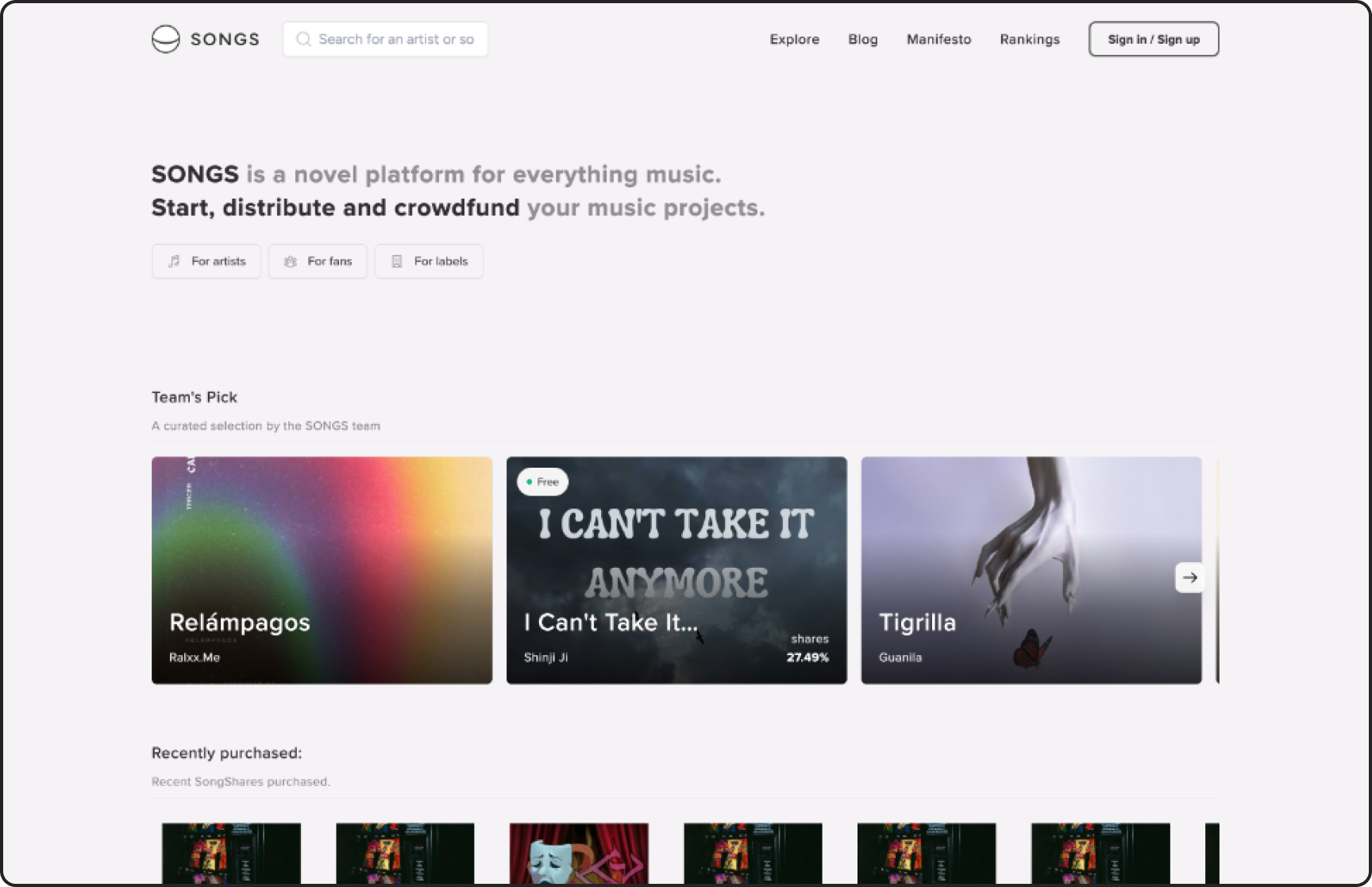Click the Guanila artist name
The image size is (1372, 887).
click(900, 658)
